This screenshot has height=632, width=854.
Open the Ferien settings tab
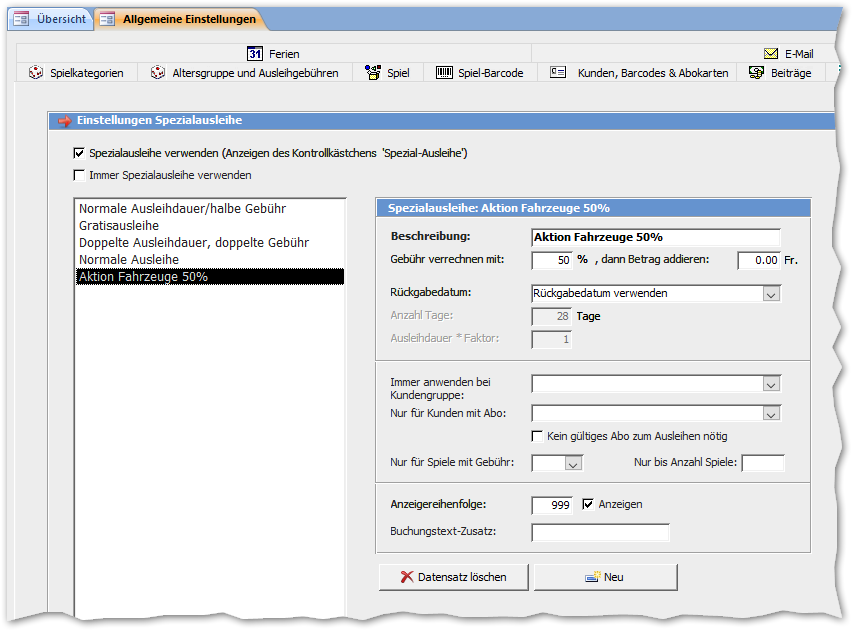tap(274, 53)
